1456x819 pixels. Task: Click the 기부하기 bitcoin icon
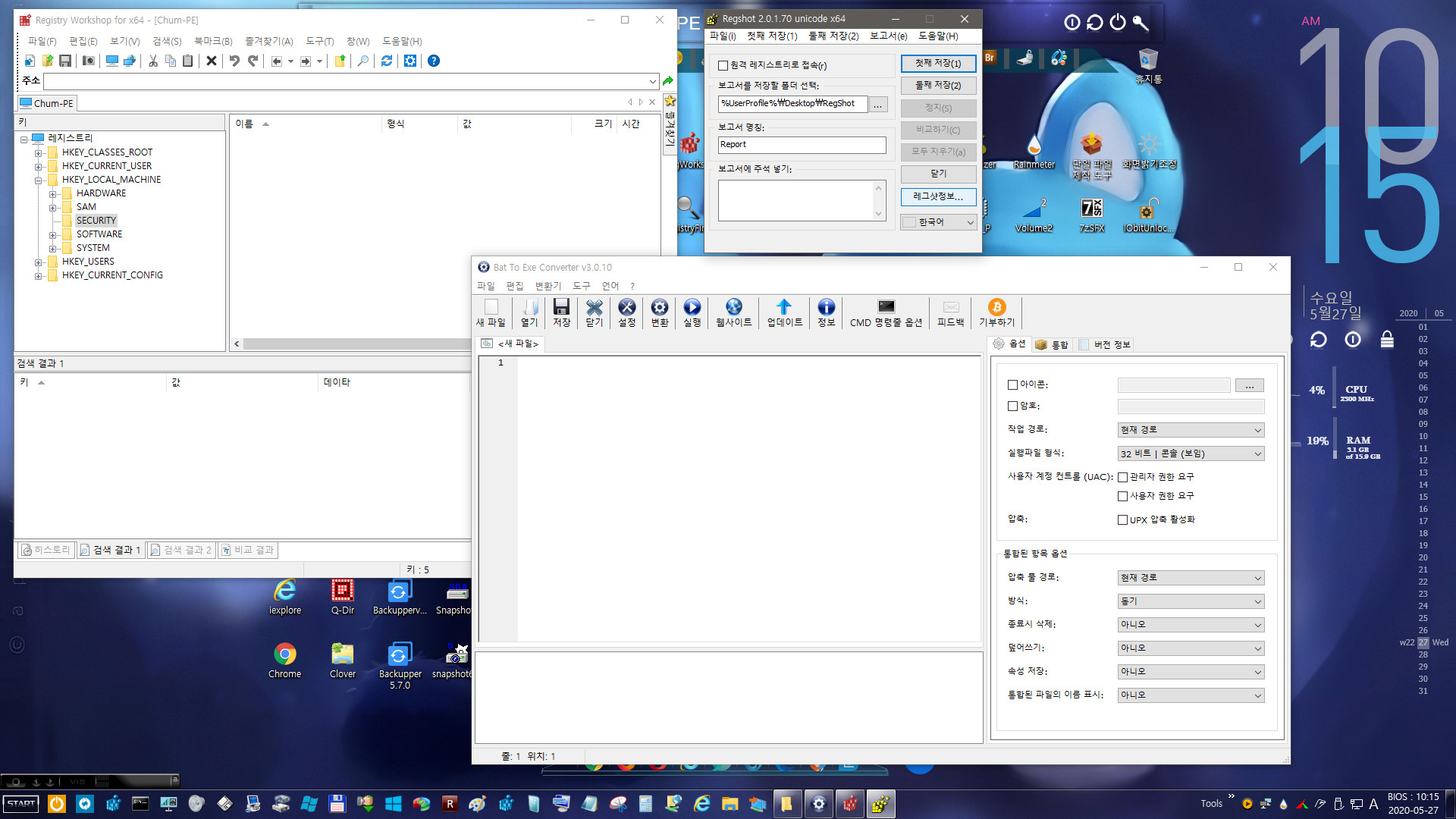996,312
